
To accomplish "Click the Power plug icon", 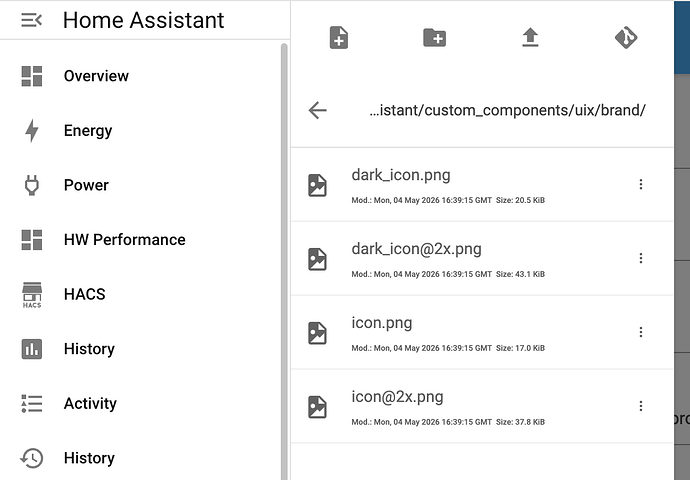I will coord(32,185).
